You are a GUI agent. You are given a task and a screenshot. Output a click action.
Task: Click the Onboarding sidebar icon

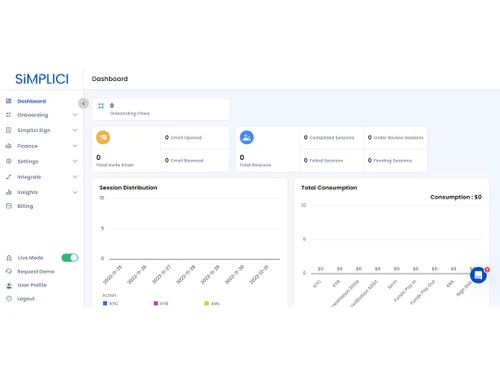click(x=9, y=115)
